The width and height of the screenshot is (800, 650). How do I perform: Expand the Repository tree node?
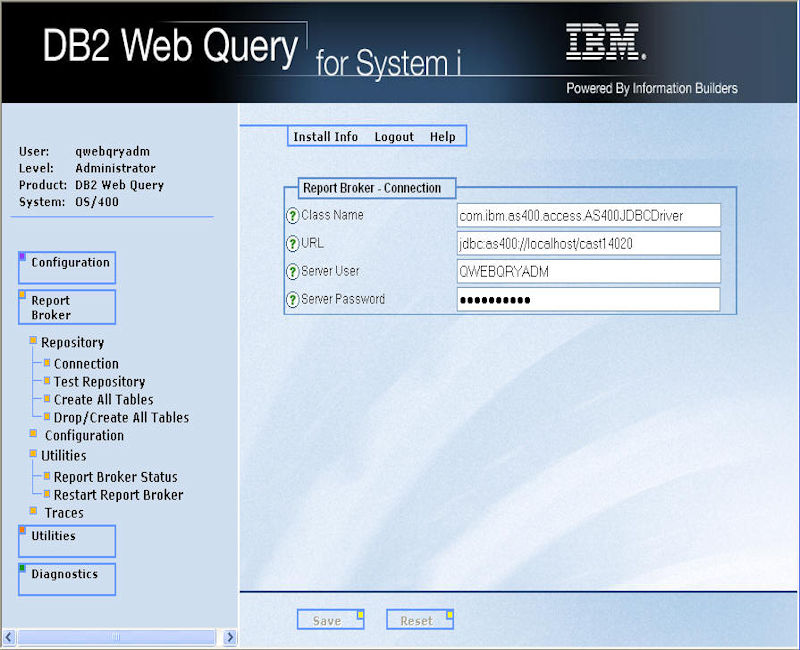[x=33, y=340]
